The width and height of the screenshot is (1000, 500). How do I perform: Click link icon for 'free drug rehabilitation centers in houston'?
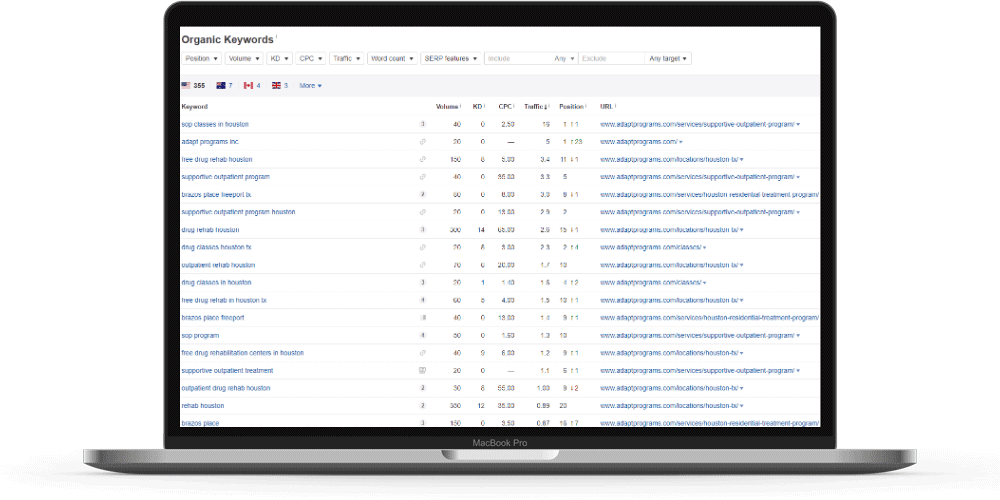(422, 353)
